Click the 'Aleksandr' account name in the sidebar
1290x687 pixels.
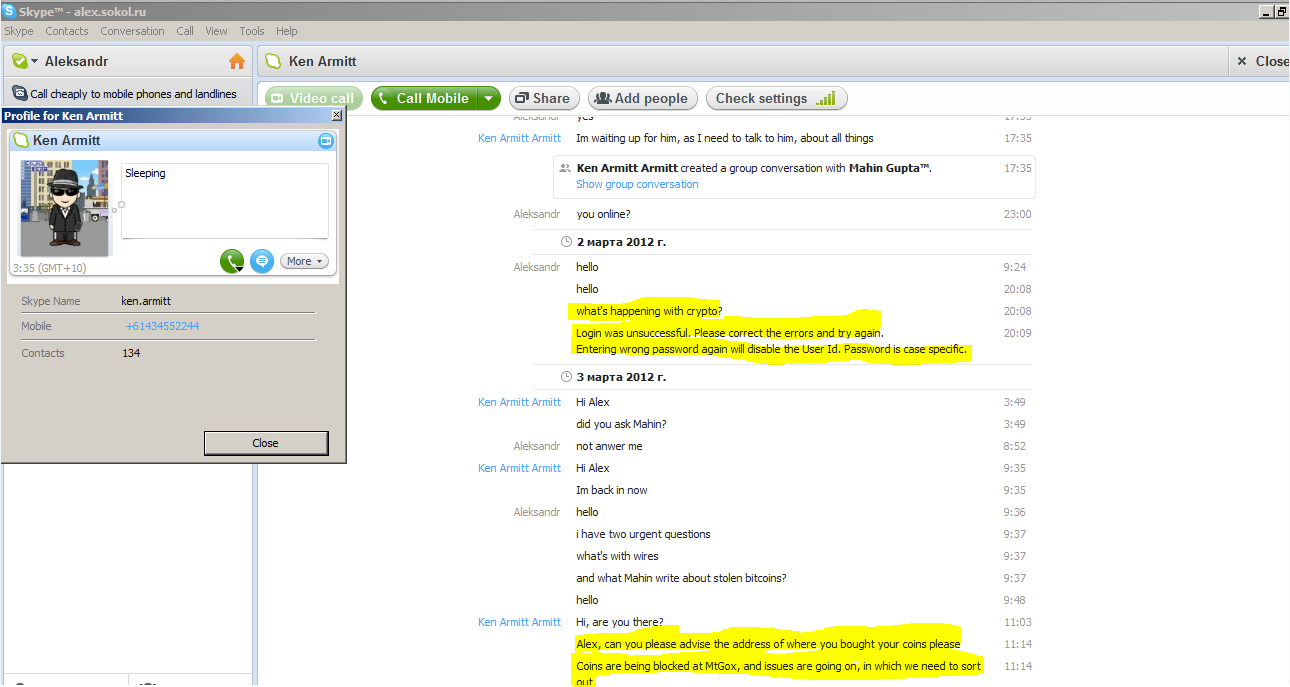pos(76,61)
